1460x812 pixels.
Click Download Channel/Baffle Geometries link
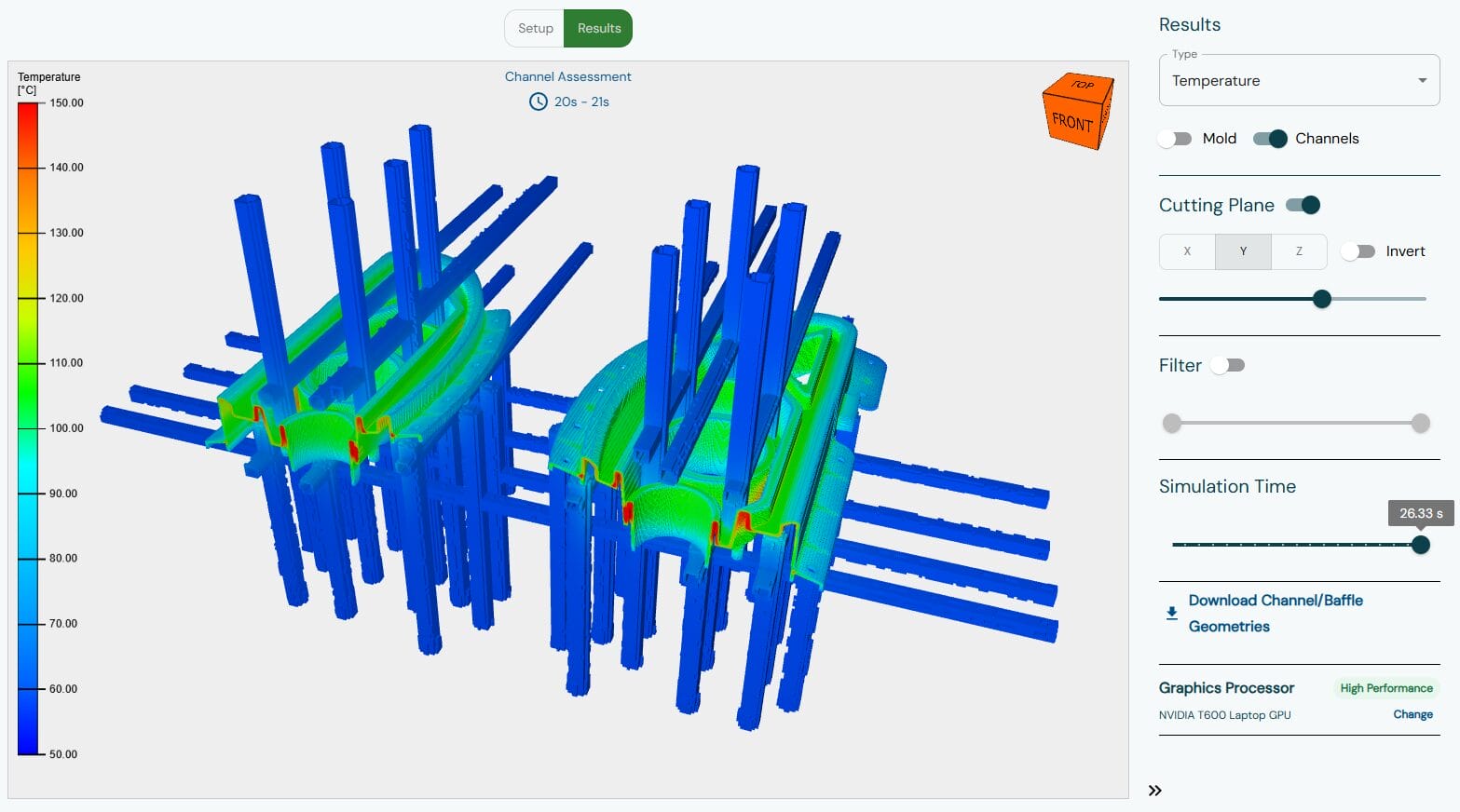pos(1276,614)
